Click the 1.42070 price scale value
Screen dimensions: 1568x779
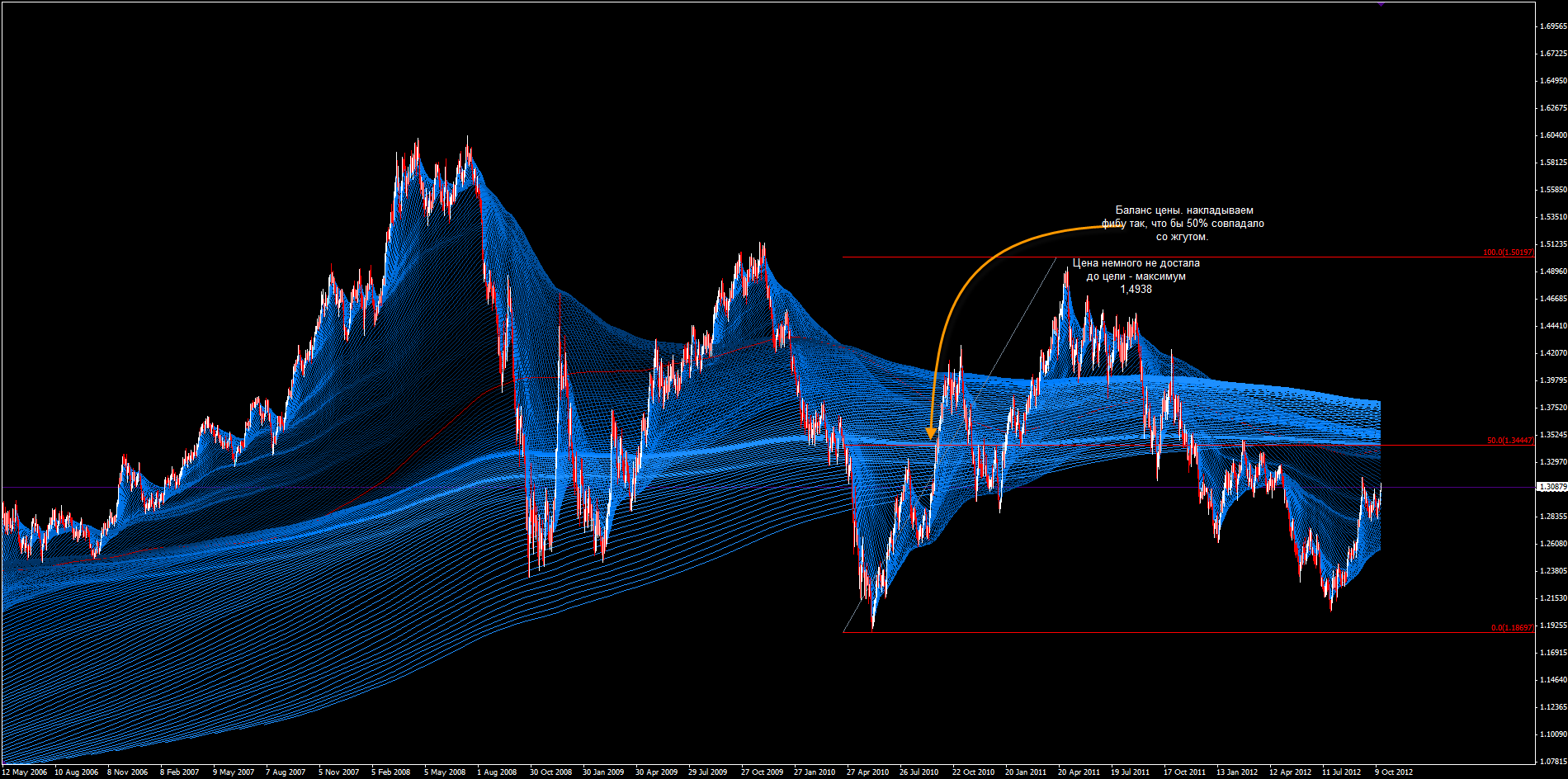coord(1553,353)
